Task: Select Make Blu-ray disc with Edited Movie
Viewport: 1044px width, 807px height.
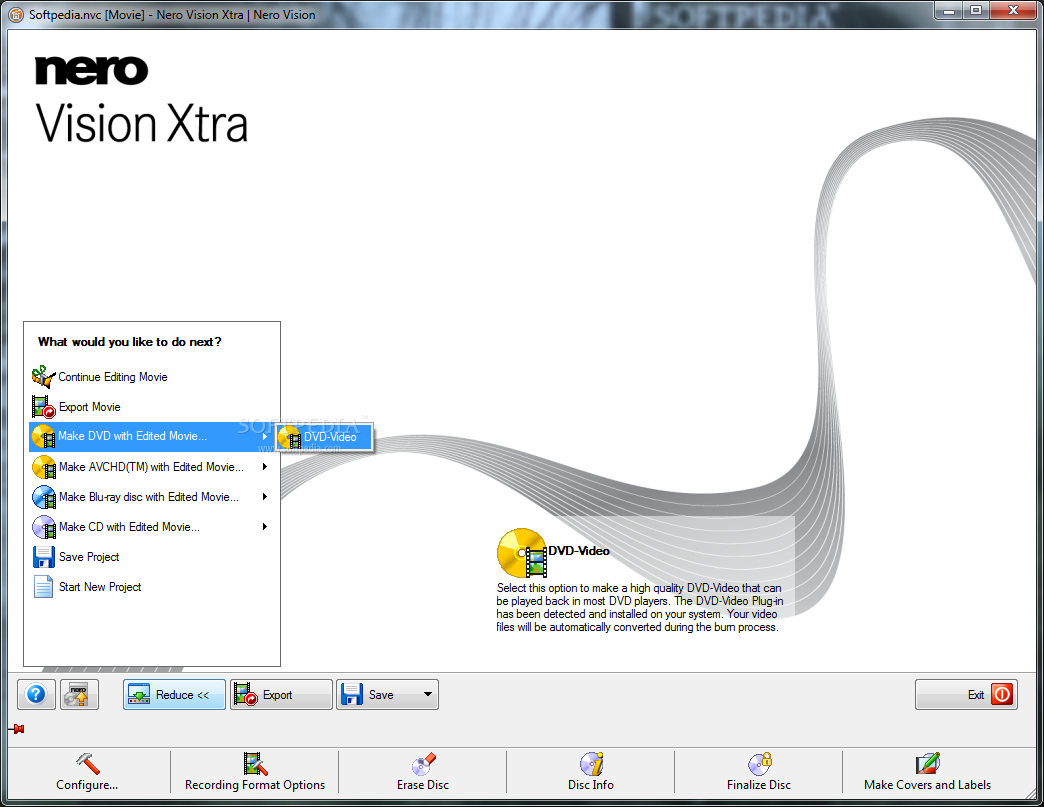Action: coord(152,497)
